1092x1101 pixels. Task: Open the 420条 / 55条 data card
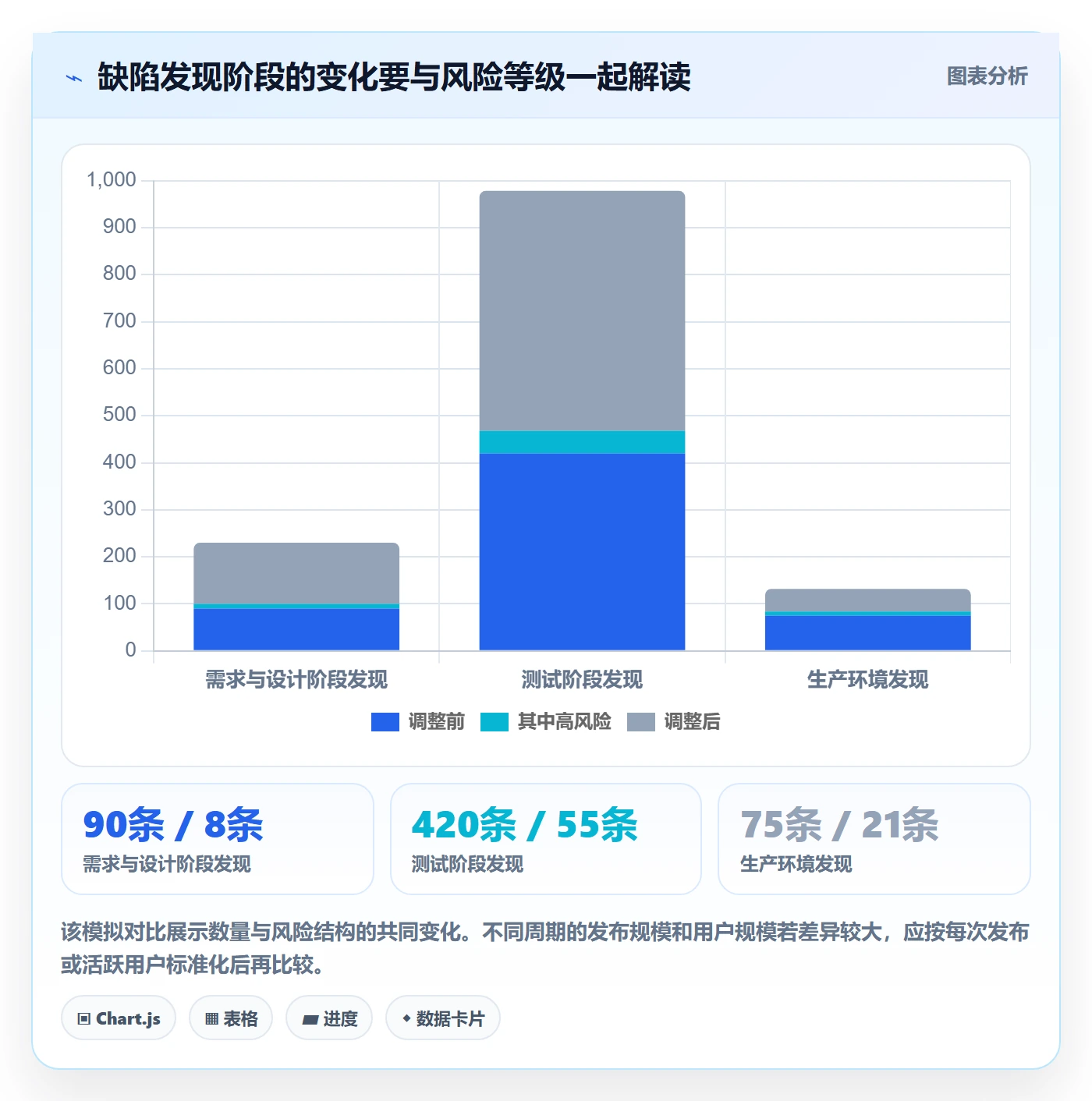(546, 839)
